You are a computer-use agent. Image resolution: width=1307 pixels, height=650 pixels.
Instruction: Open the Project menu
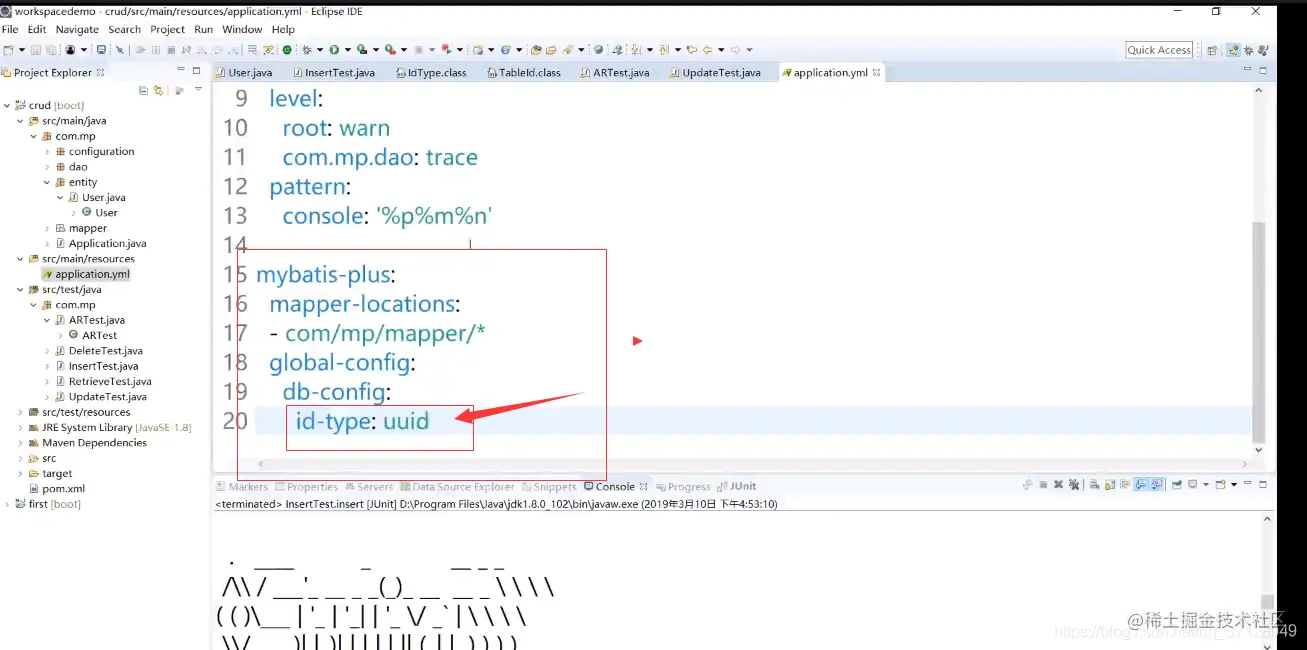[x=167, y=29]
